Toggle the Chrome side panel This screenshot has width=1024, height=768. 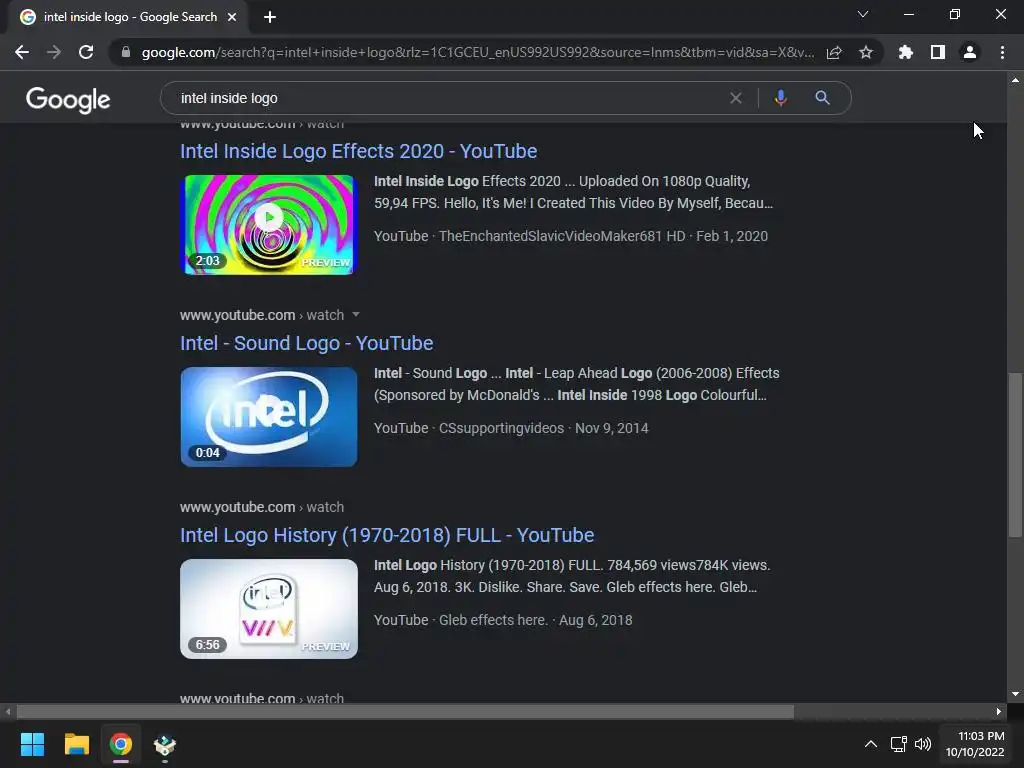pos(938,52)
